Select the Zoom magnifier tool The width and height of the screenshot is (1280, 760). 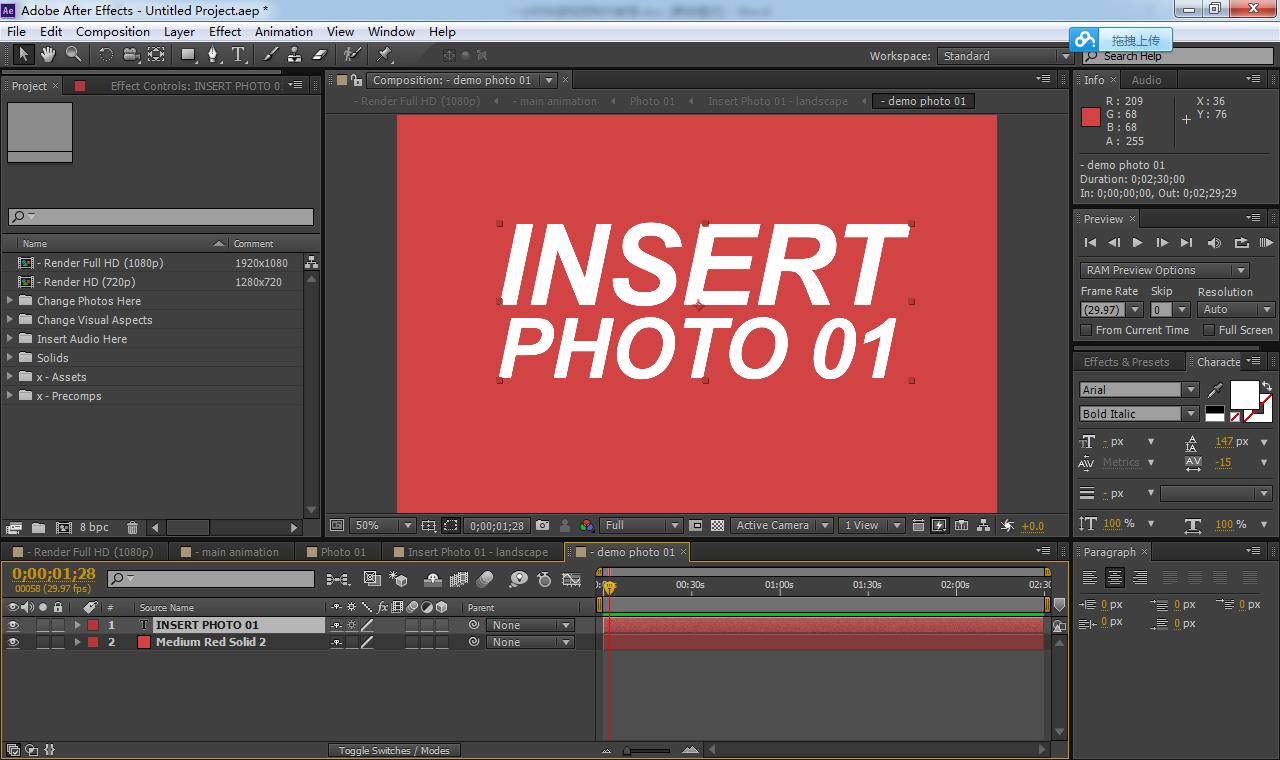click(x=73, y=55)
